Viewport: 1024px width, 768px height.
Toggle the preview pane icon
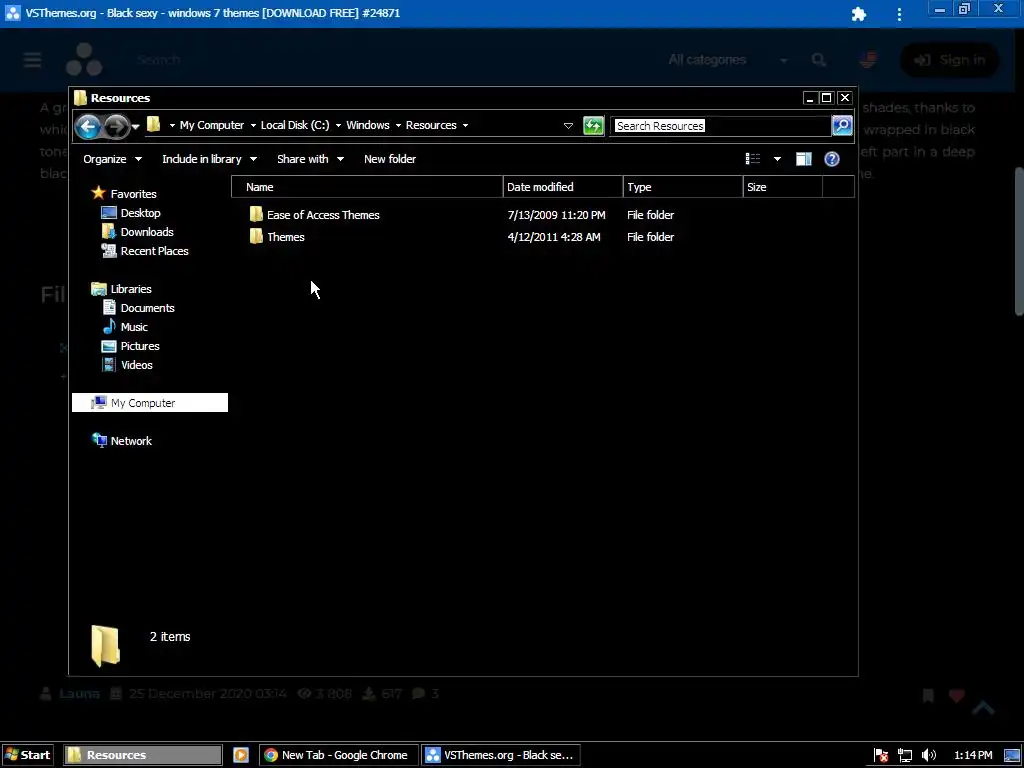pyautogui.click(x=803, y=159)
